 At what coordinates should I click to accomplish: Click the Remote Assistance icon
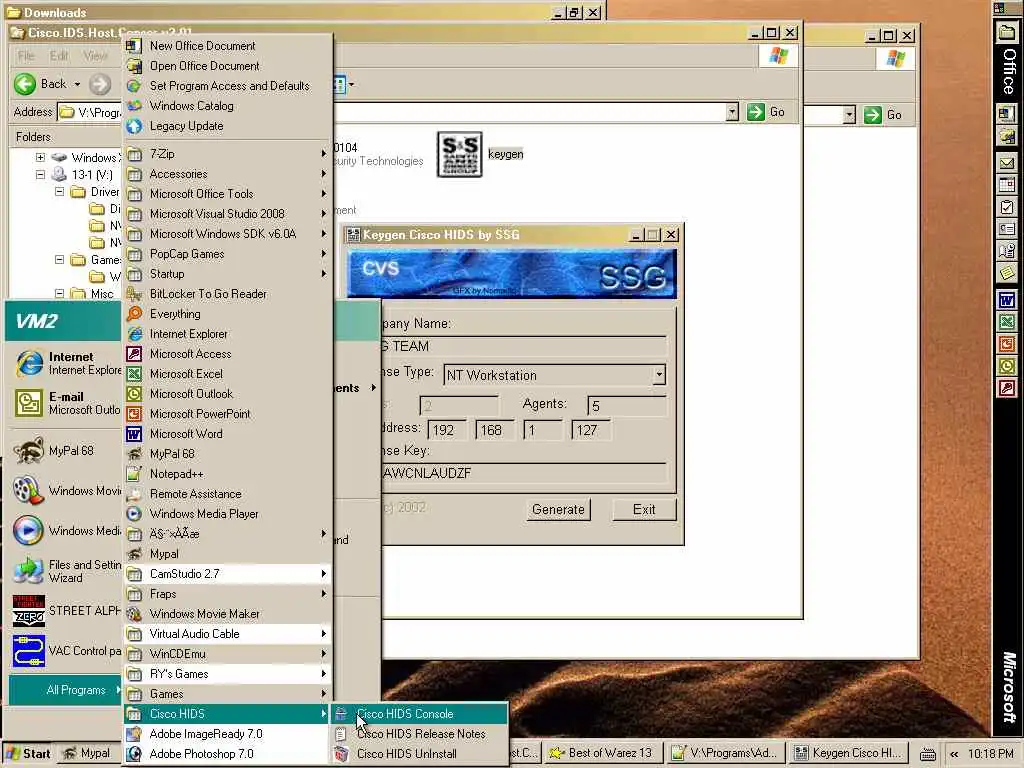pos(134,494)
